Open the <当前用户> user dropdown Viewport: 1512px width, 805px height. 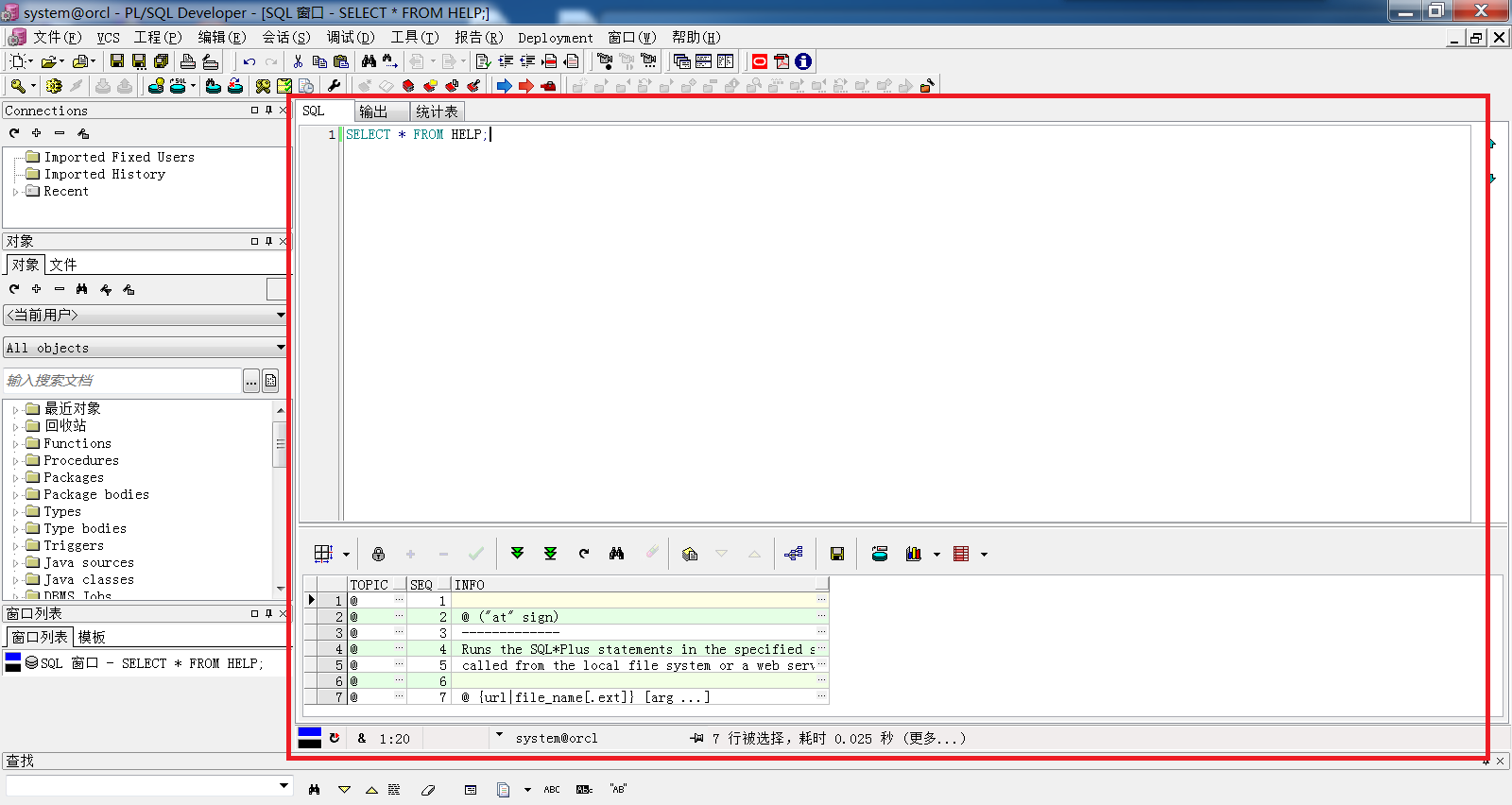(281, 315)
